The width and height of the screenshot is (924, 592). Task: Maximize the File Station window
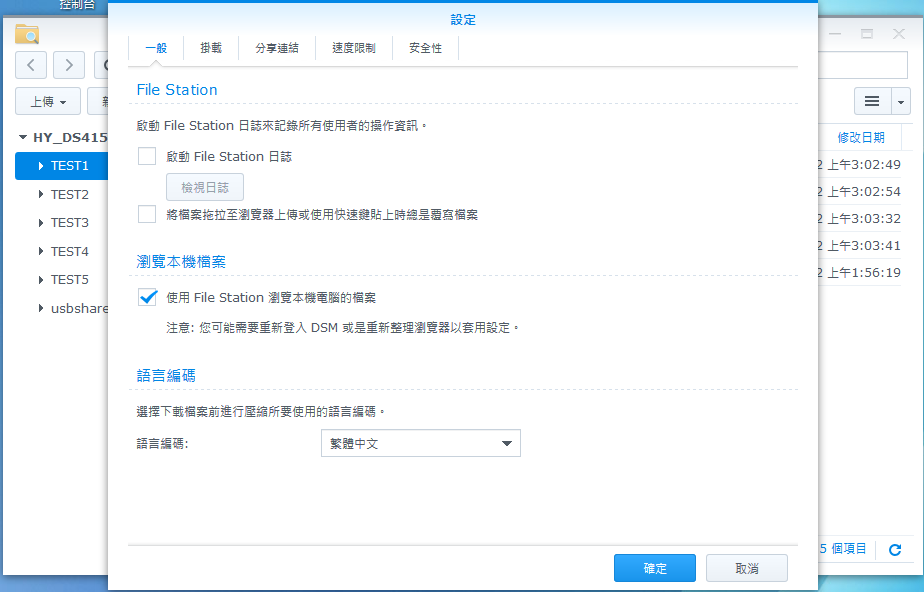click(x=867, y=34)
